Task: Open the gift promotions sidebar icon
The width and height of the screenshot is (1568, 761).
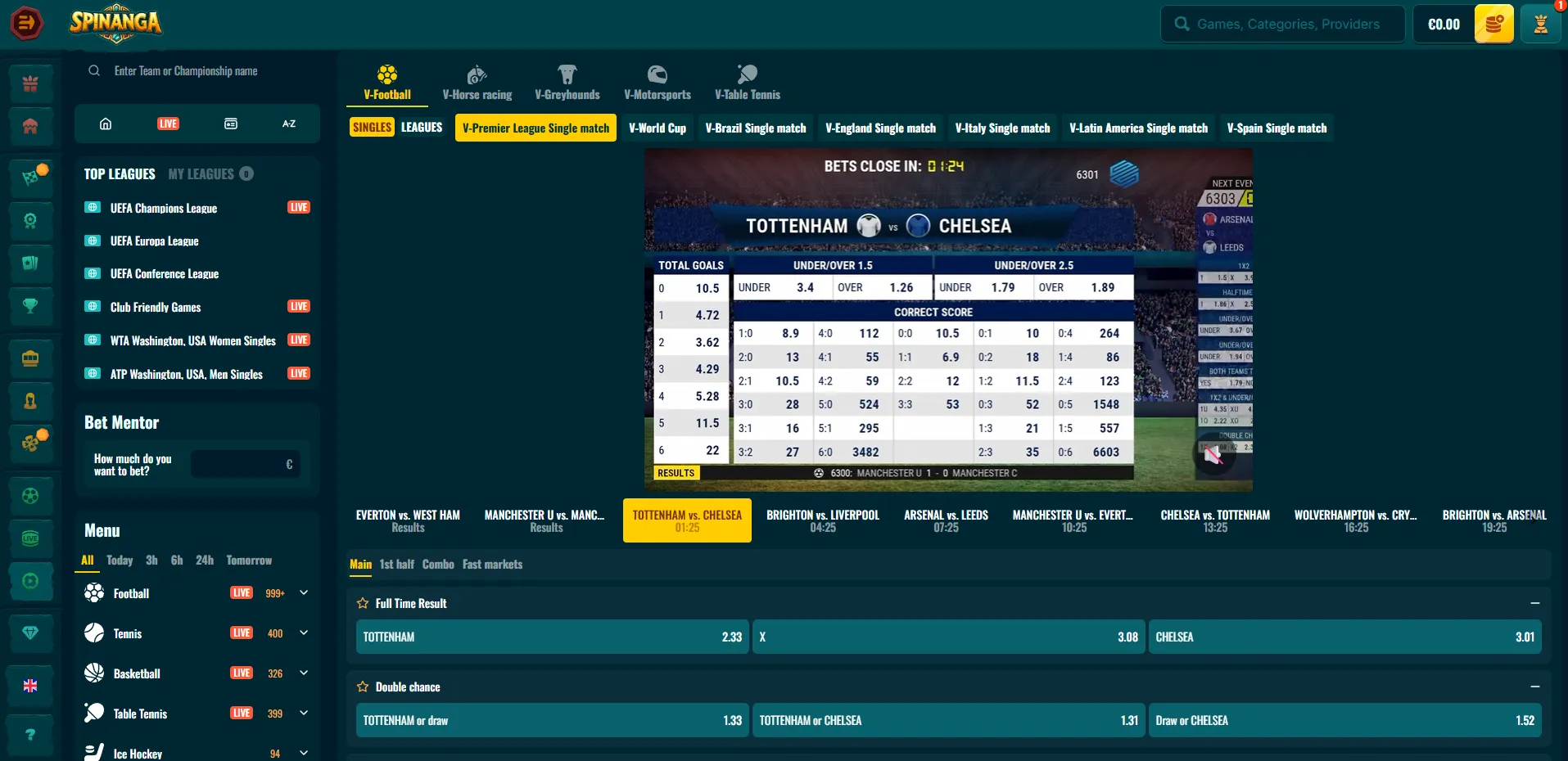Action: [30, 83]
